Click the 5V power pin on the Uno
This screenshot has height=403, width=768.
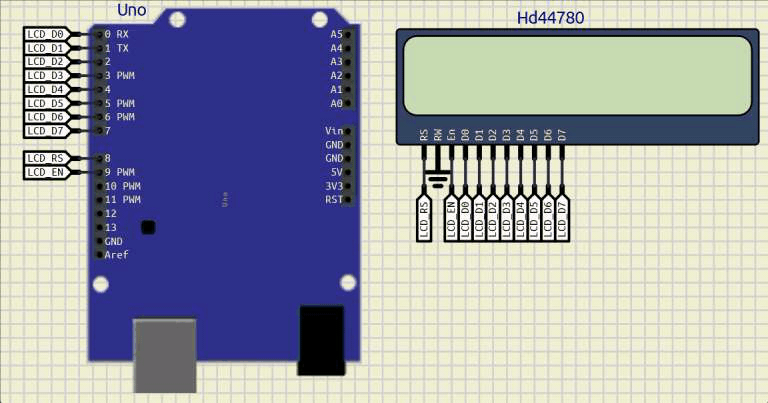click(347, 172)
